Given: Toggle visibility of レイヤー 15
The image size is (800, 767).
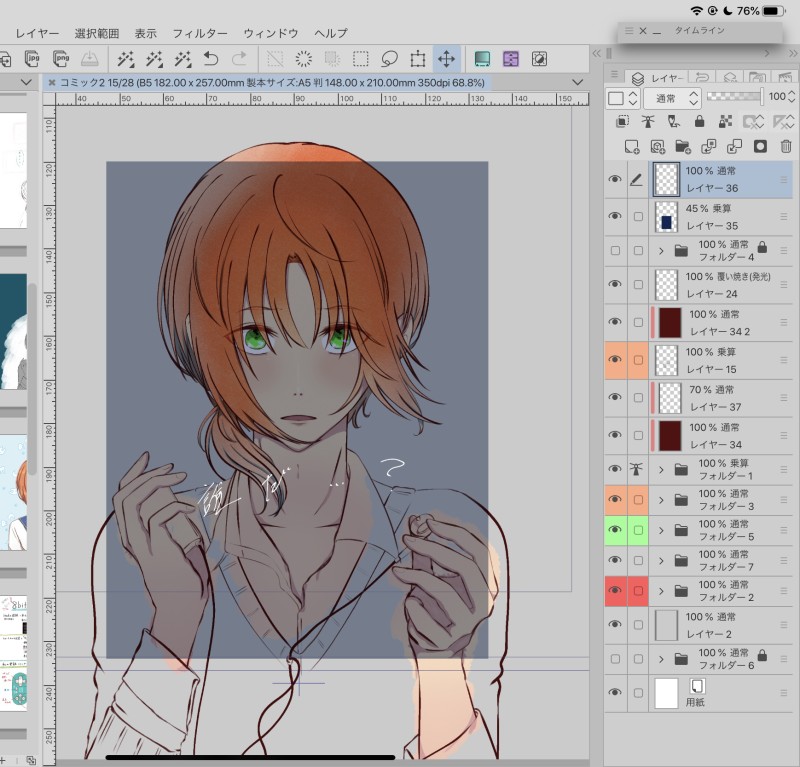Looking at the screenshot, I should coord(615,360).
